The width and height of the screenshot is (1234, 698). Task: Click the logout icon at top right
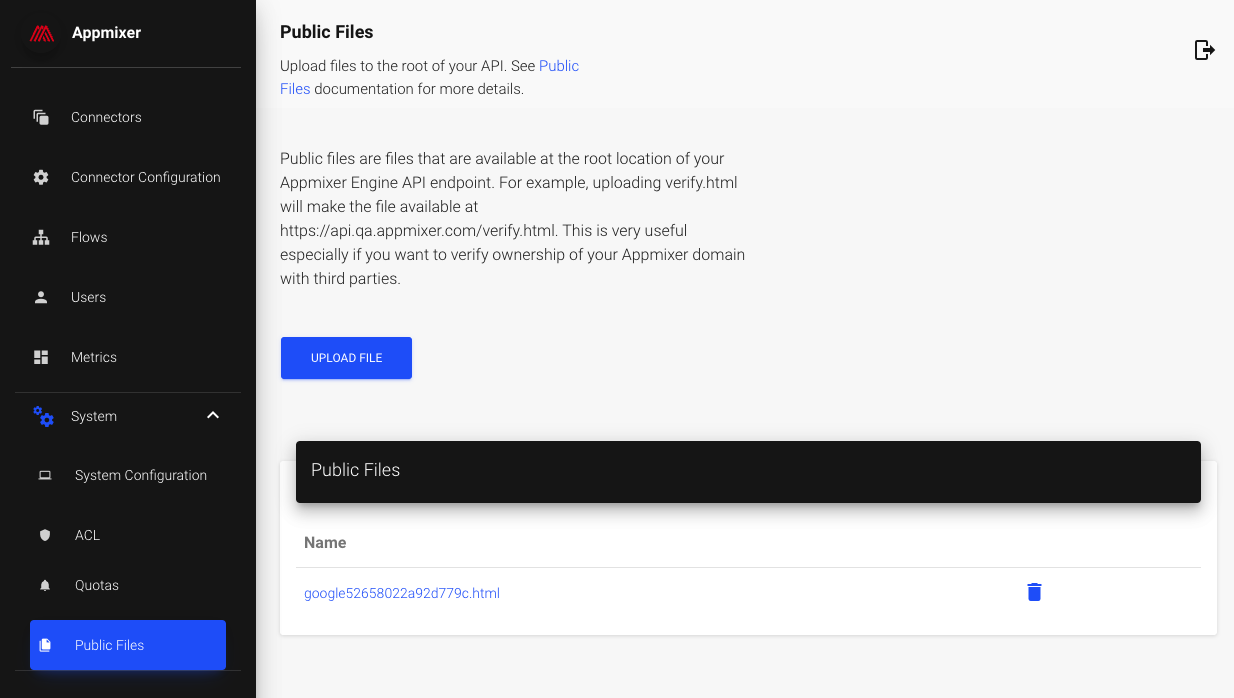pyautogui.click(x=1204, y=50)
